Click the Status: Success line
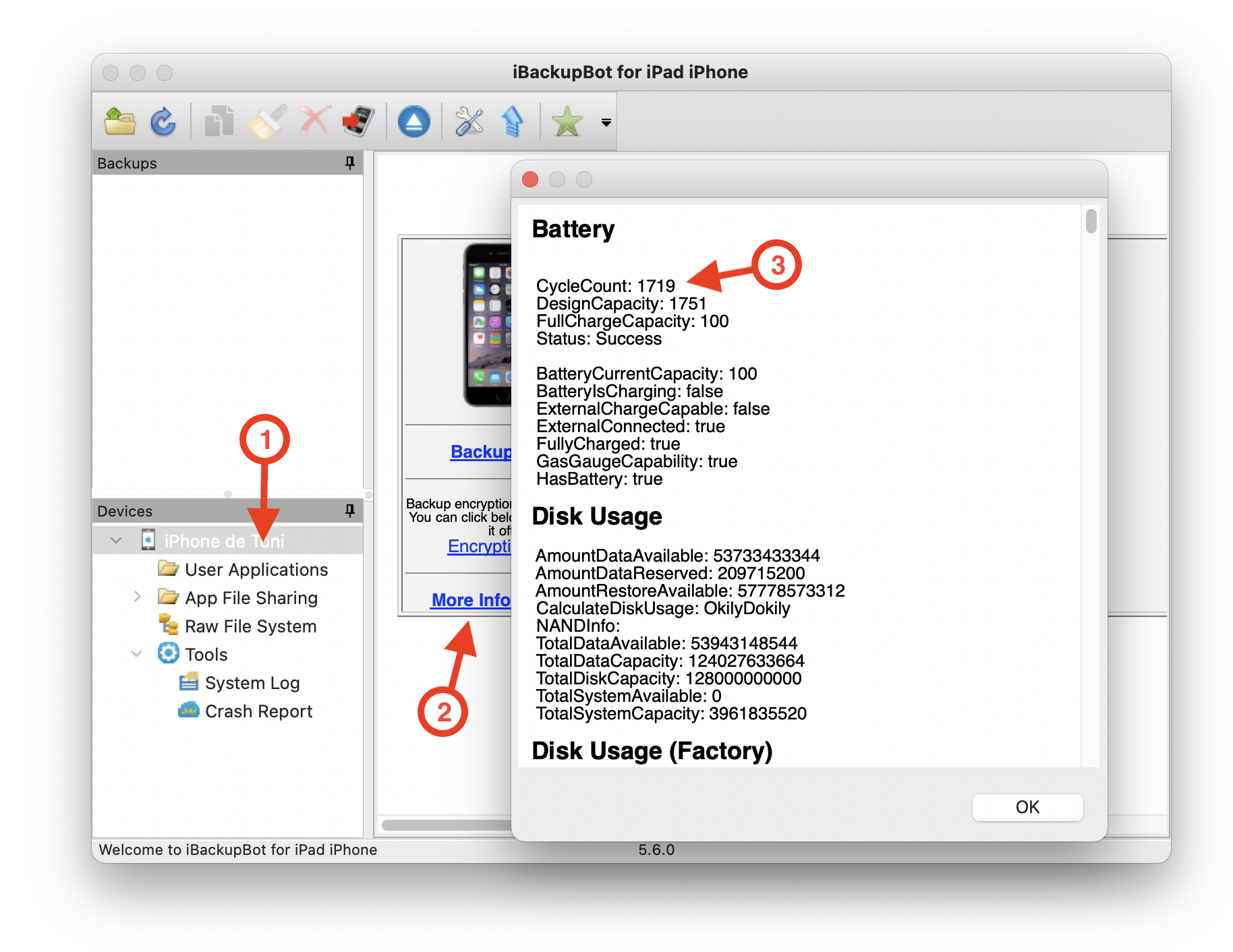 [x=598, y=338]
